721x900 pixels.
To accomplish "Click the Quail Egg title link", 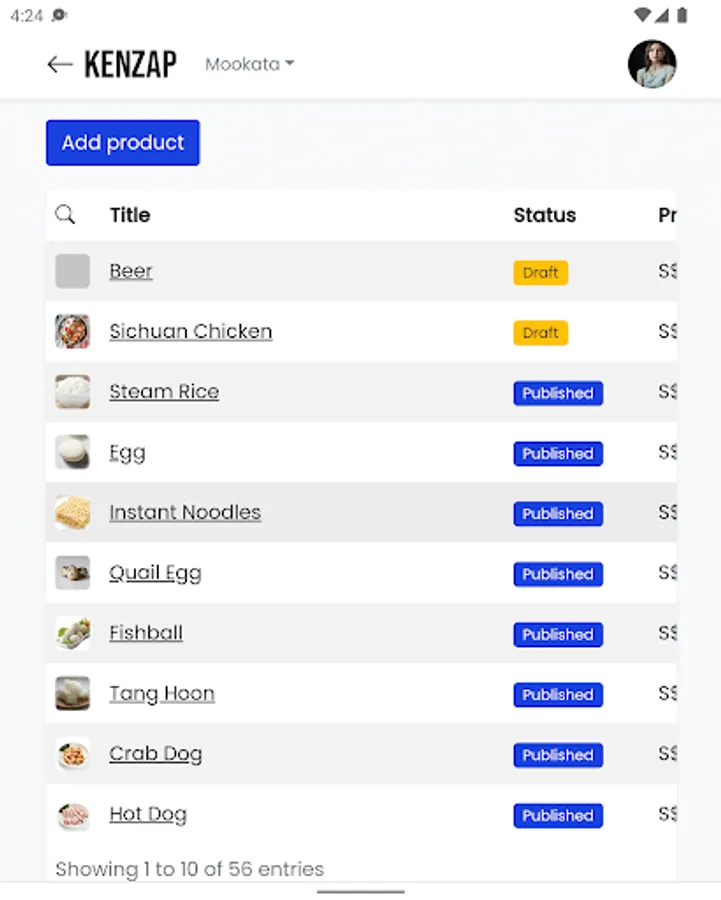I will pyautogui.click(x=155, y=573).
